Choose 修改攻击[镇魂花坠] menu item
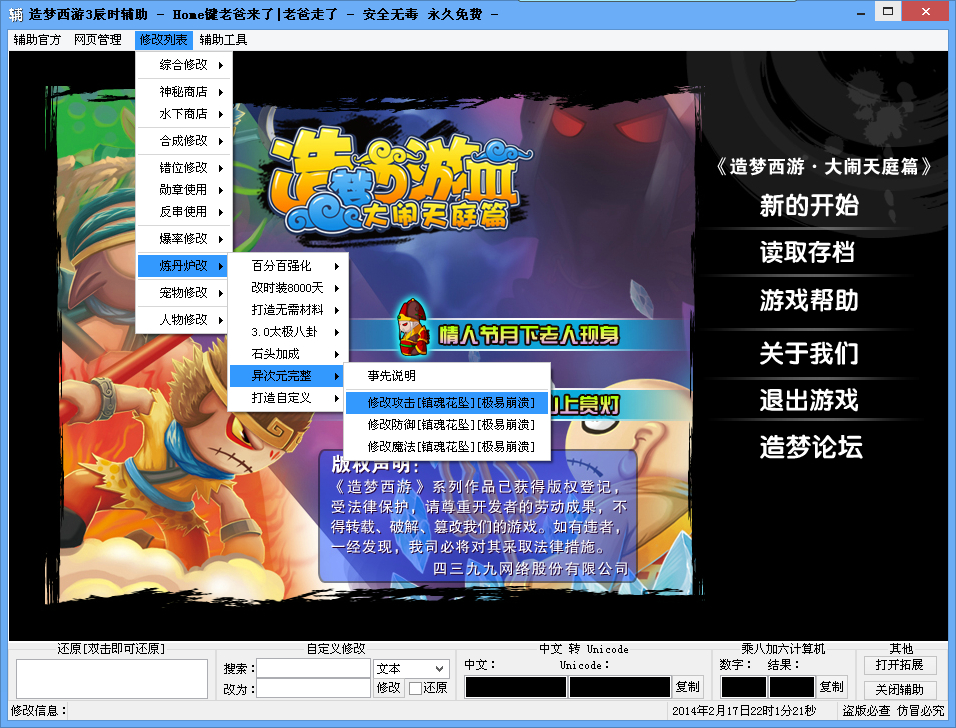The height and width of the screenshot is (728, 956). coord(448,403)
